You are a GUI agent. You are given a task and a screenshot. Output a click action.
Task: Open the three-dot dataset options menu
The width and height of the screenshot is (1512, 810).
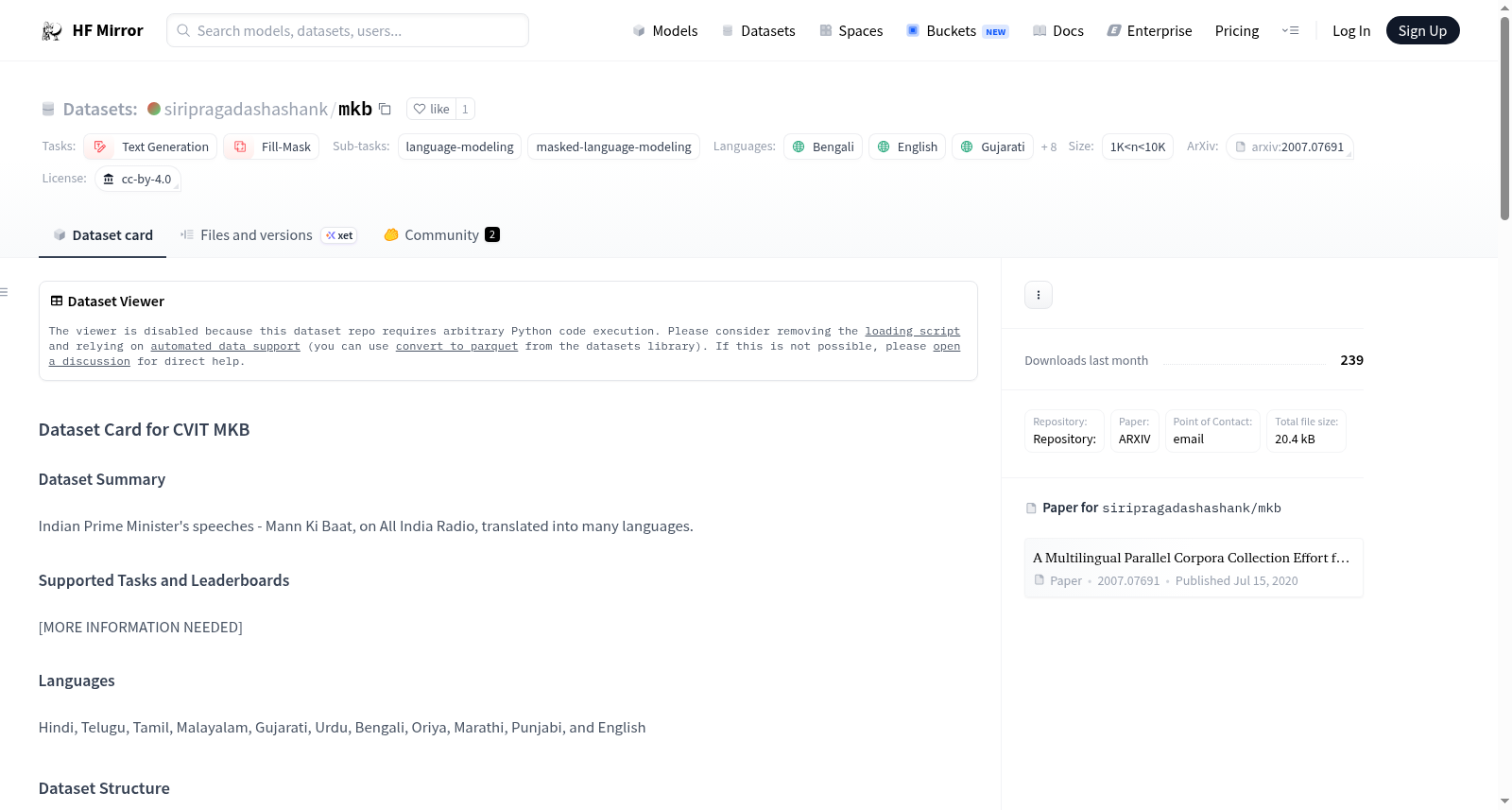(x=1039, y=295)
